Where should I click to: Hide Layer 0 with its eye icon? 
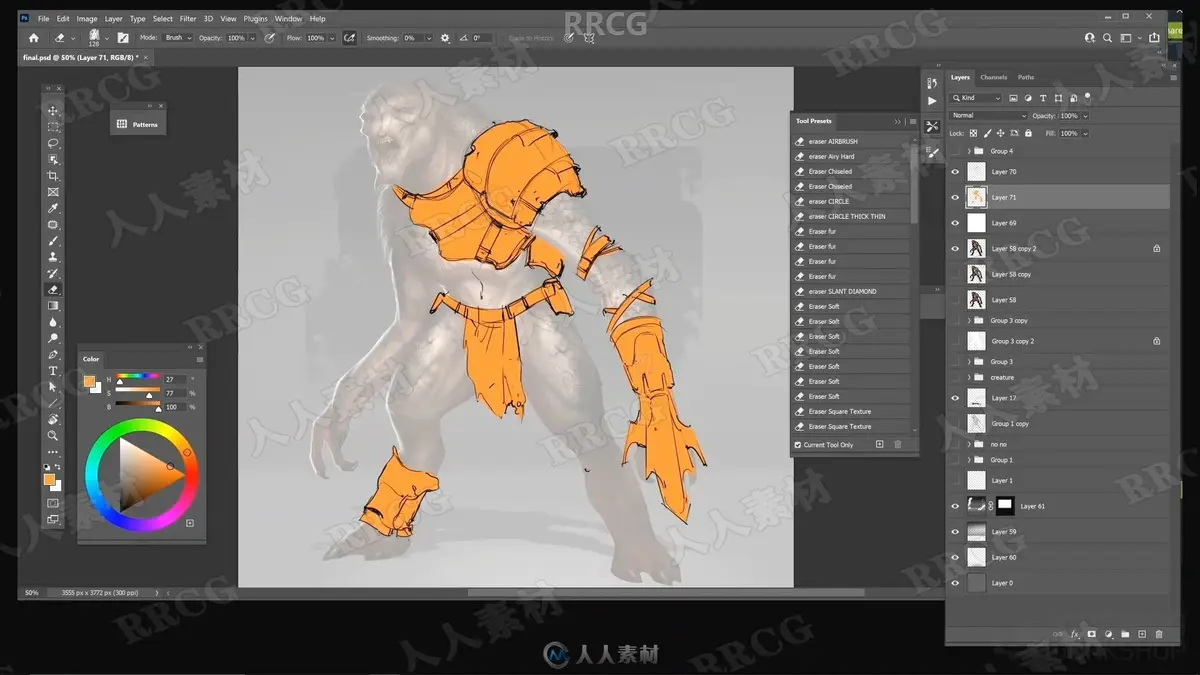955,583
